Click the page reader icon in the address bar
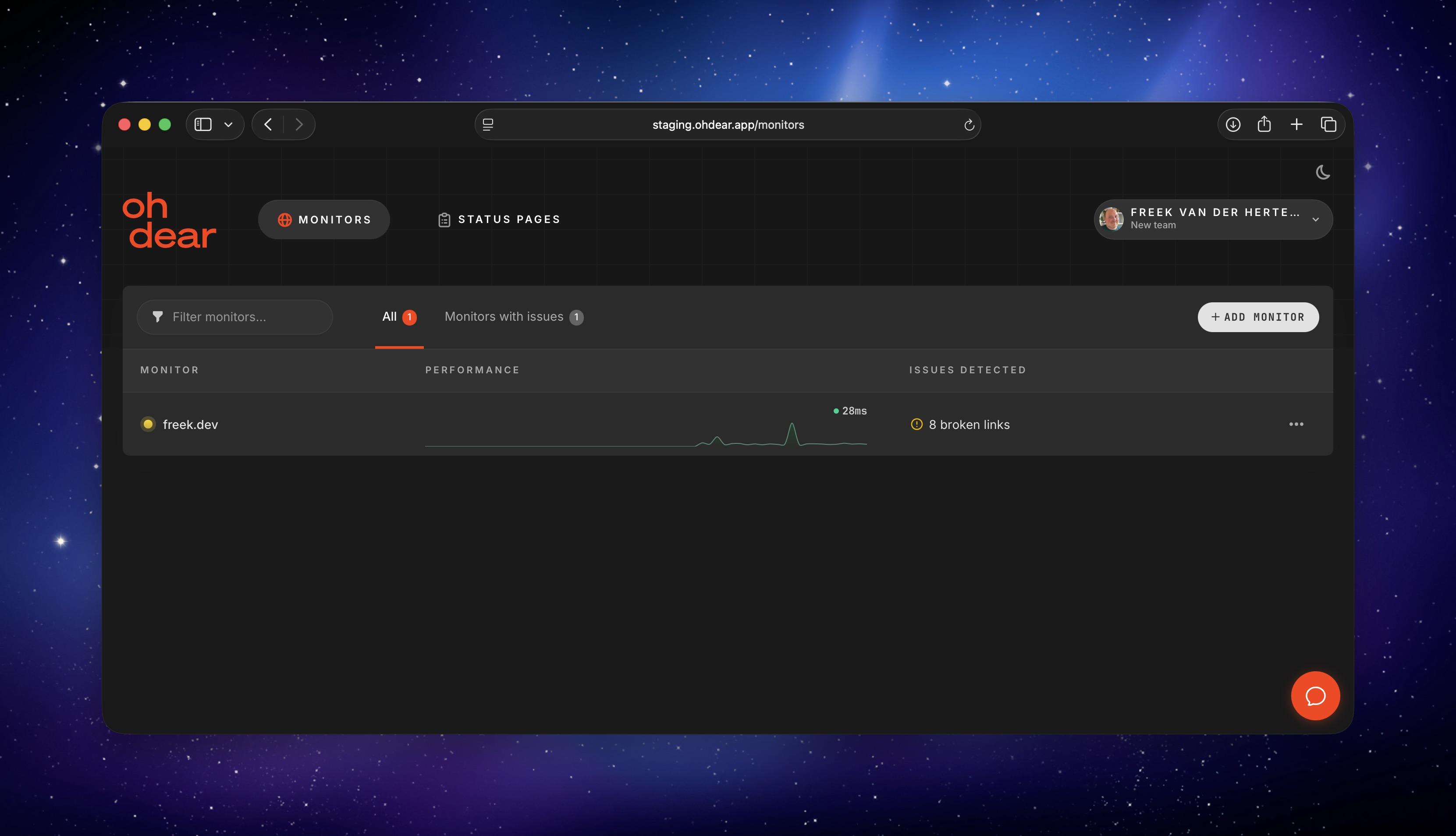Viewport: 1456px width, 836px height. pos(488,124)
